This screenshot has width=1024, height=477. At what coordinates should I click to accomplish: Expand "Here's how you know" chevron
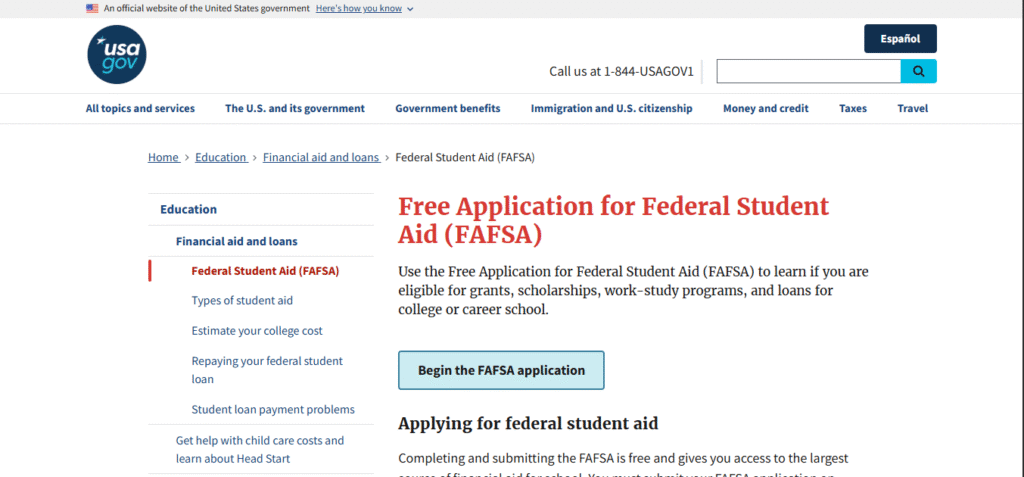pyautogui.click(x=409, y=9)
